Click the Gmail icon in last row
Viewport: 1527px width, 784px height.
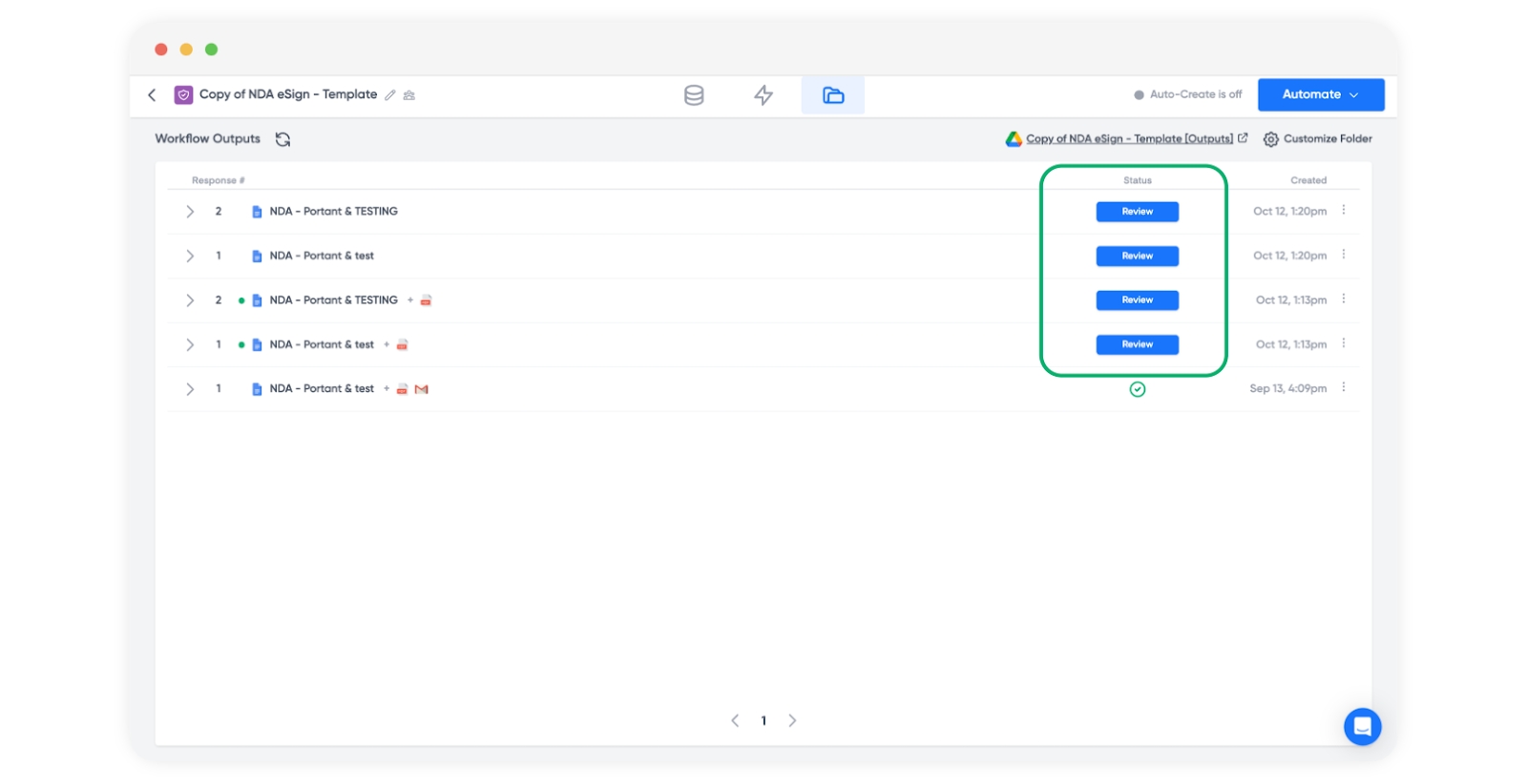coord(421,389)
